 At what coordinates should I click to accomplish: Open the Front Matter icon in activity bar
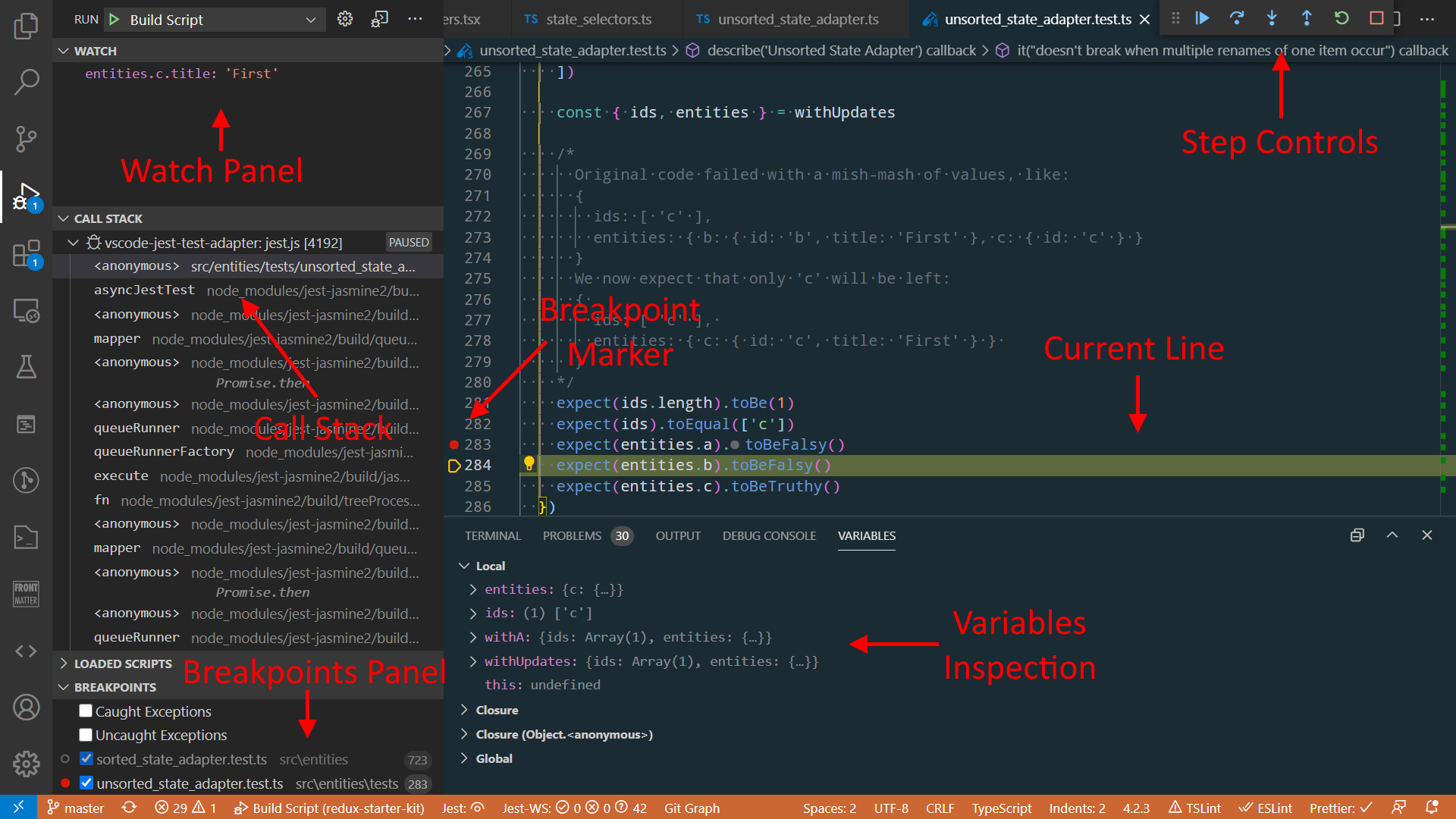click(x=26, y=594)
